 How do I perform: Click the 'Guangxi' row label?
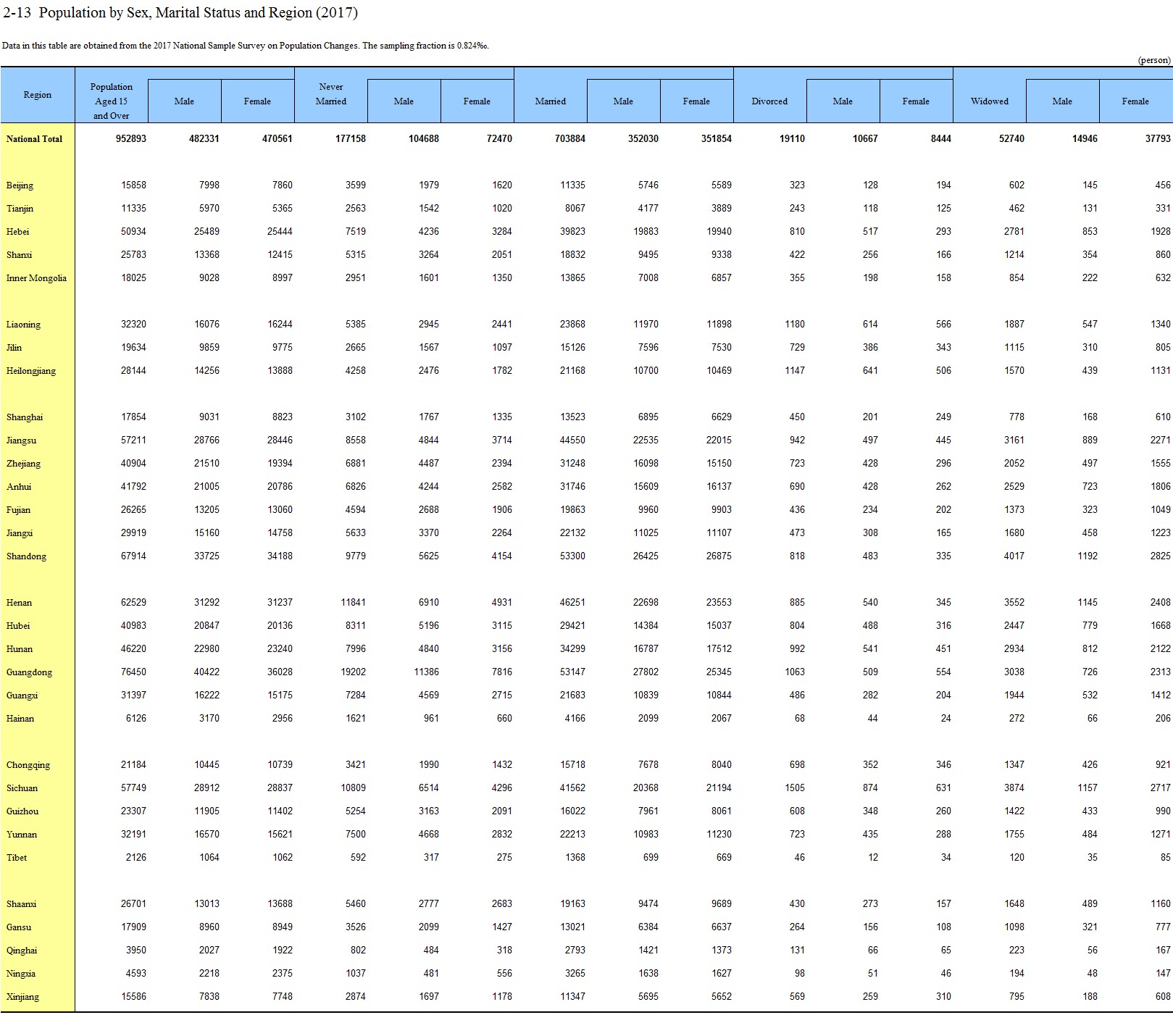coord(22,695)
